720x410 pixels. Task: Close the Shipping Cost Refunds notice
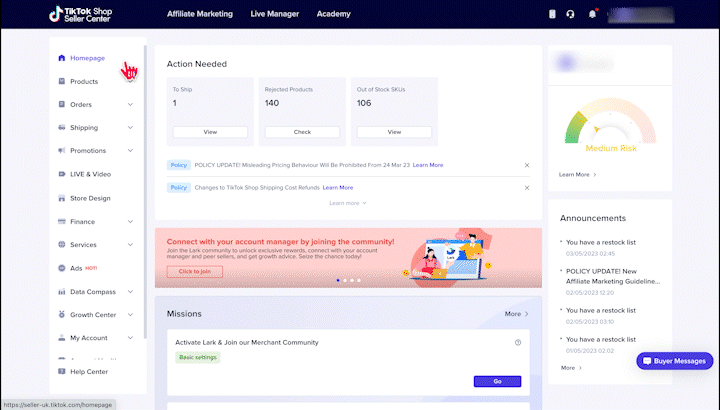click(527, 187)
